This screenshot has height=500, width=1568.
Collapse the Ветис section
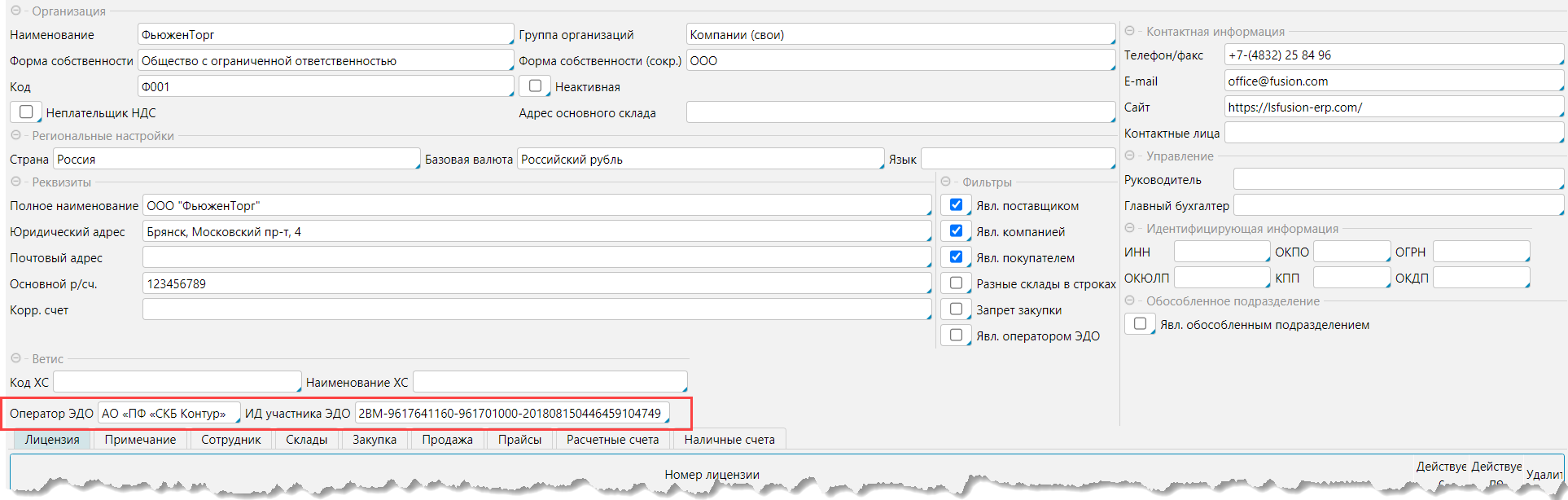(15, 359)
